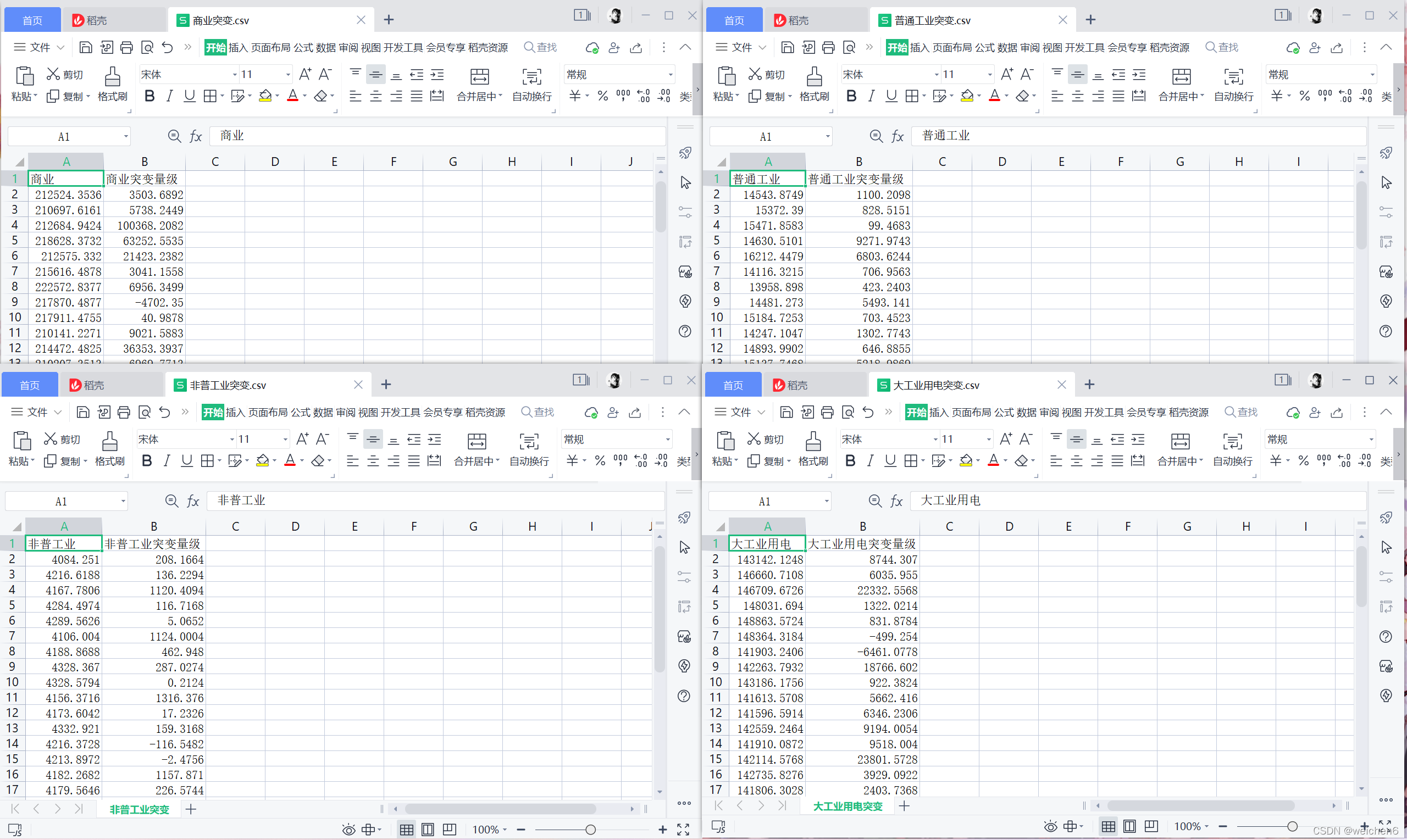1407x840 pixels.
Task: Click the 查找 search button in 非普工业突变.csv window
Action: tap(538, 412)
